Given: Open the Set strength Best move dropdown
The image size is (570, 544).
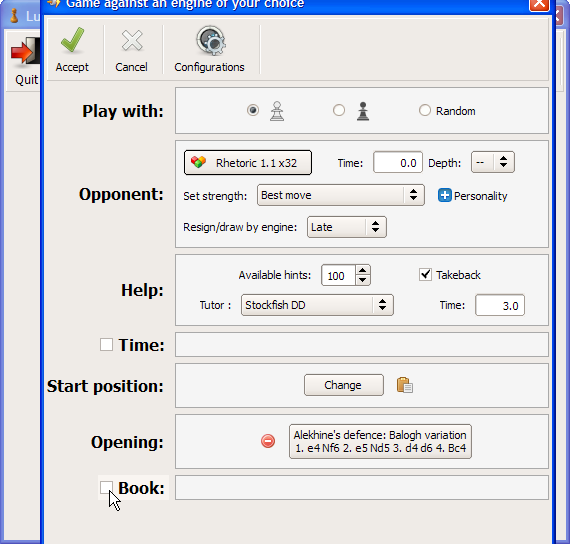Looking at the screenshot, I should [341, 195].
